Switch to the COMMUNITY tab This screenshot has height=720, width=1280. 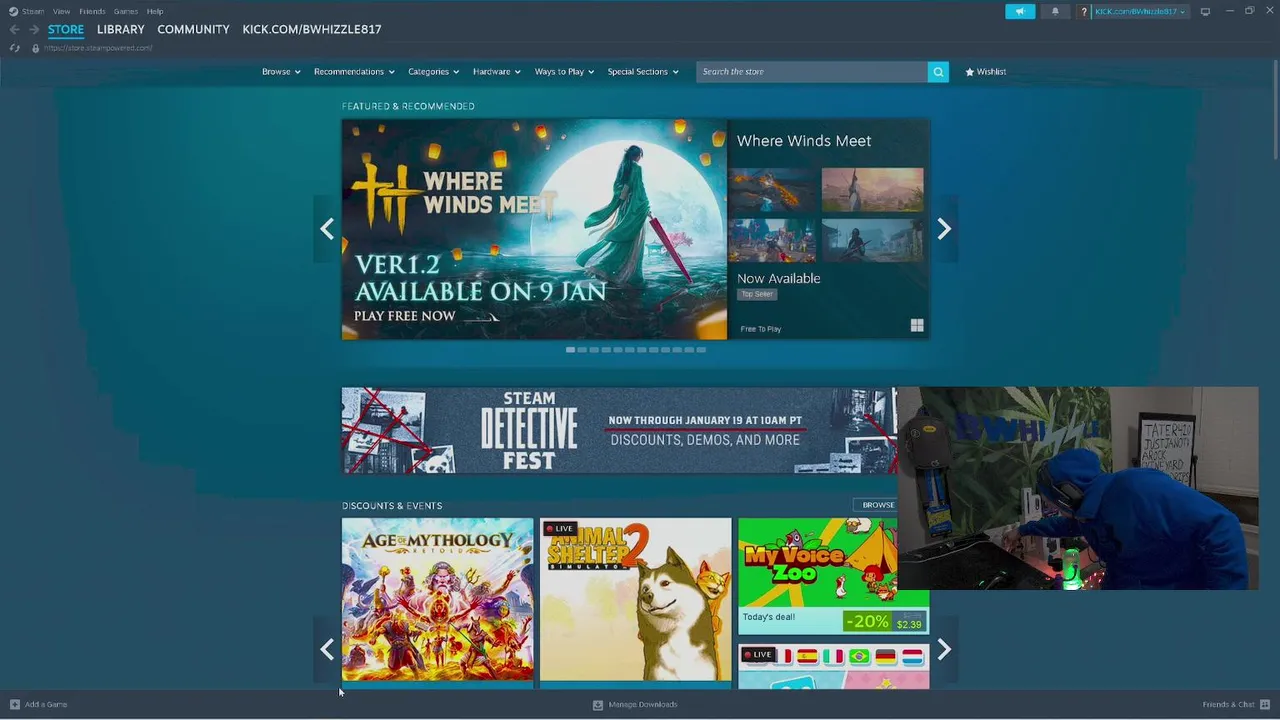point(193,30)
